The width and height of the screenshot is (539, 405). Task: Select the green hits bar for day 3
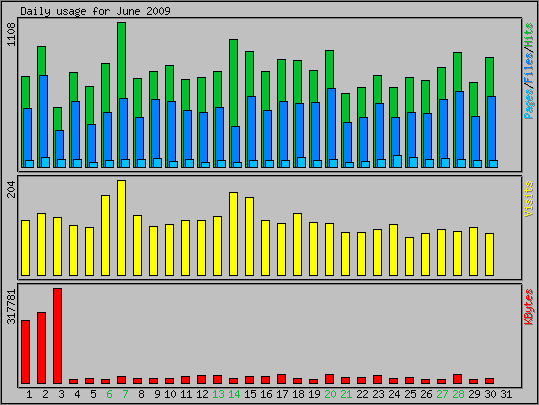(x=57, y=119)
